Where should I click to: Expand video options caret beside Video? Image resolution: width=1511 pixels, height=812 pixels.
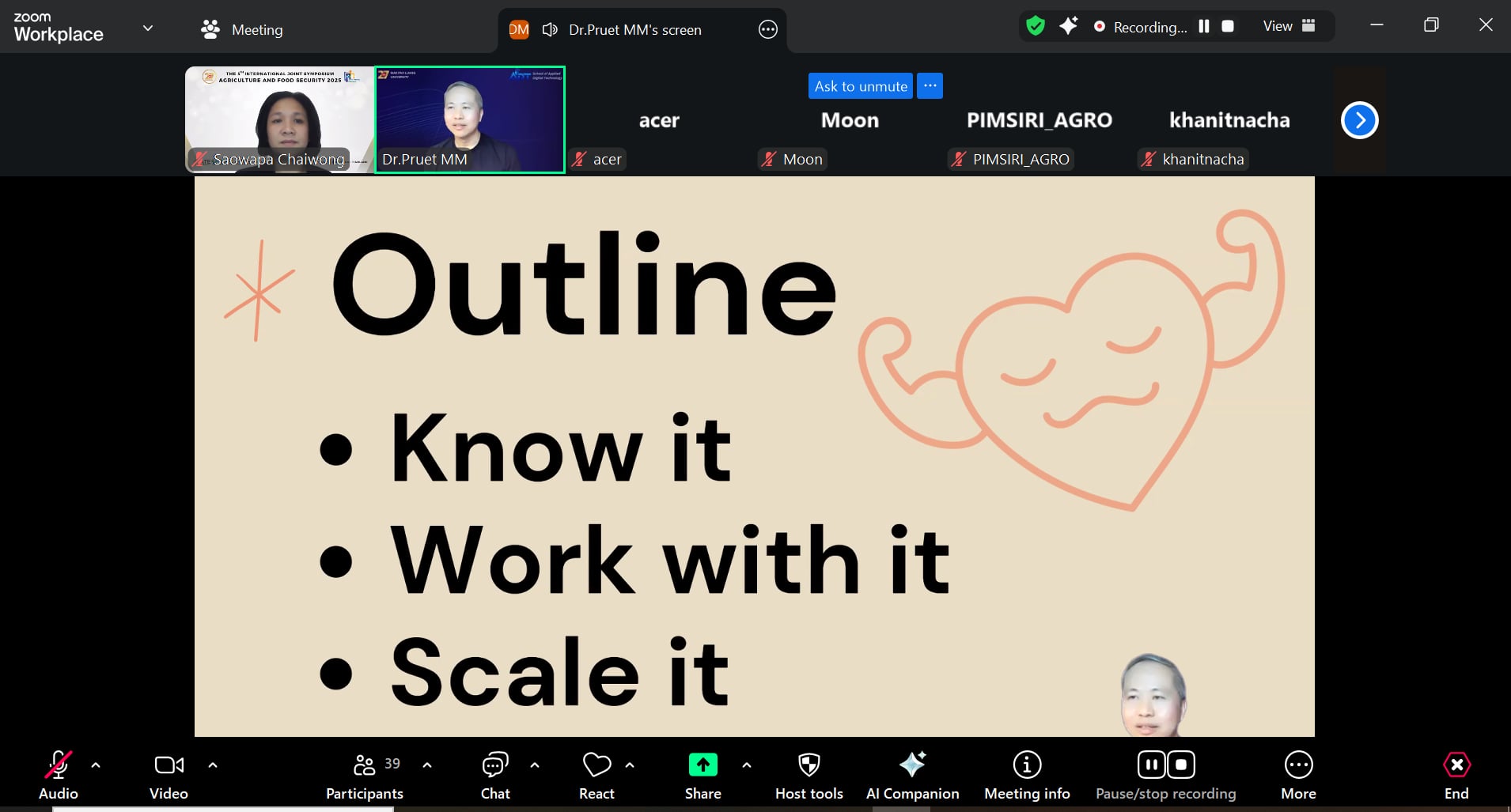(212, 765)
